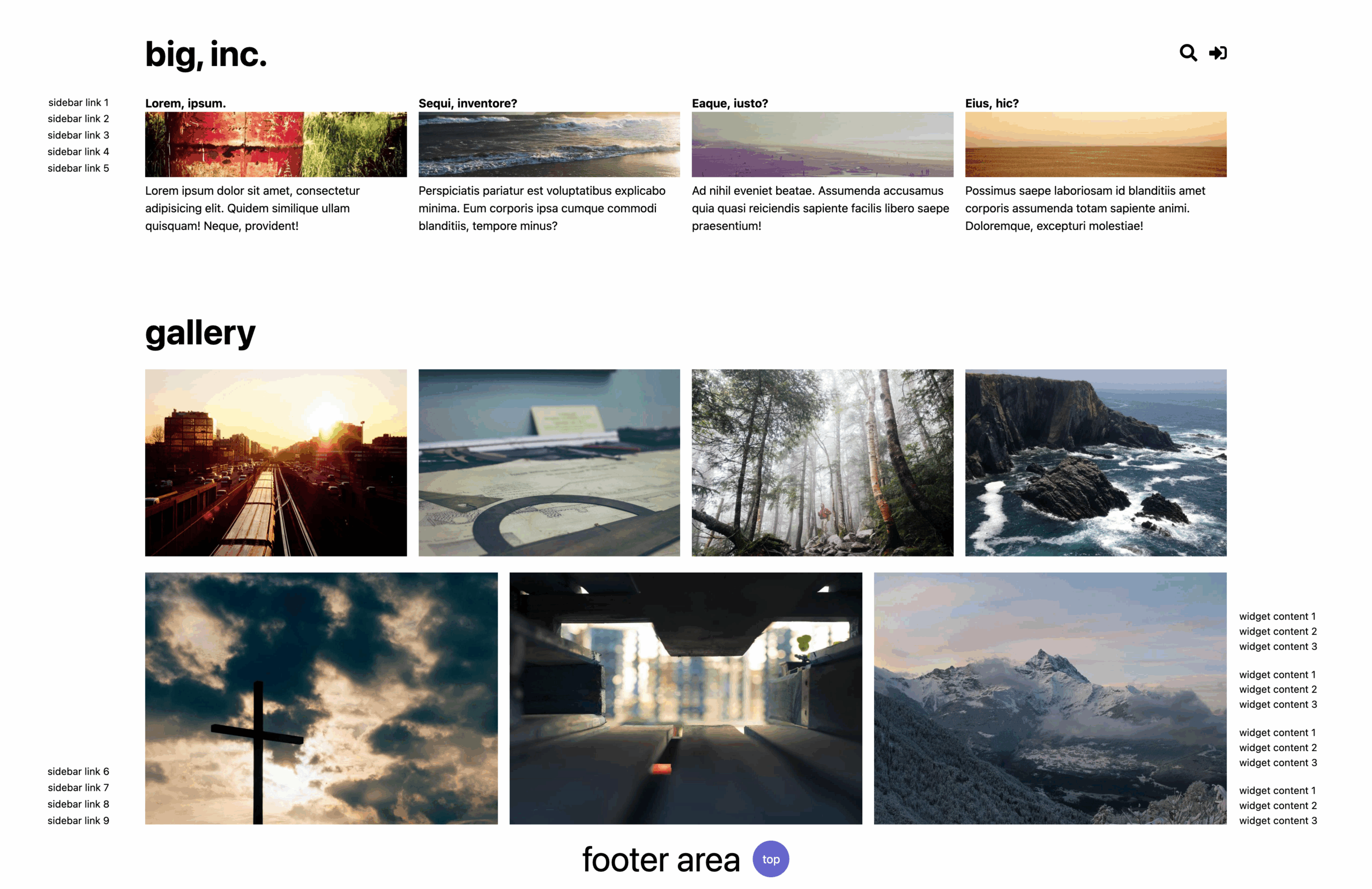The image size is (1372, 889).
Task: Open sidebar link 9
Action: [78, 820]
